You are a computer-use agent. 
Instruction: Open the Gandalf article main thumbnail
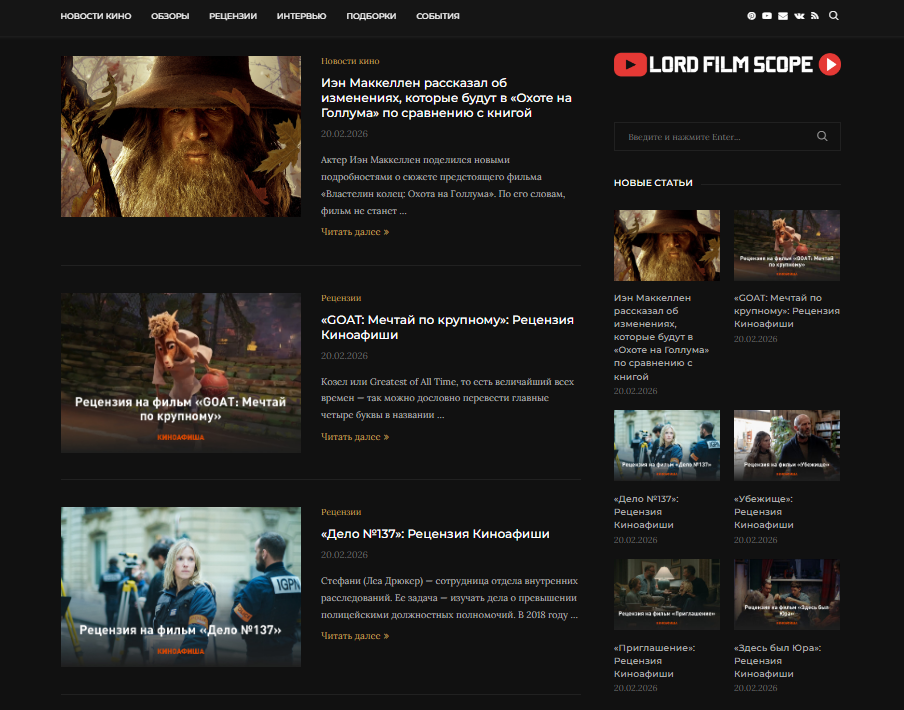(181, 137)
